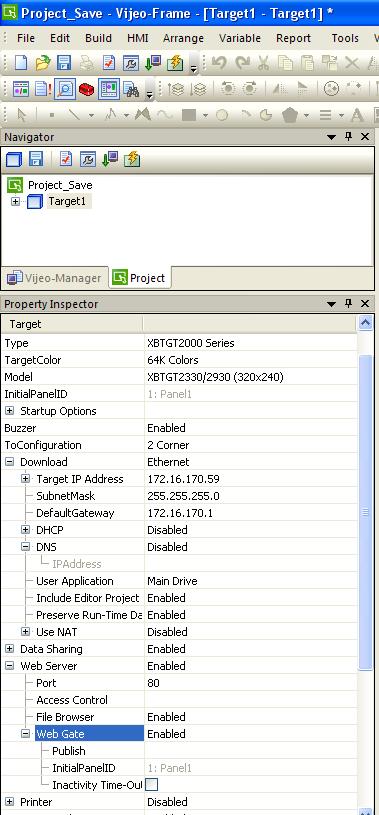Switch to the Vijeo-Manager tab
The height and width of the screenshot is (815, 379).
pyautogui.click(x=54, y=278)
